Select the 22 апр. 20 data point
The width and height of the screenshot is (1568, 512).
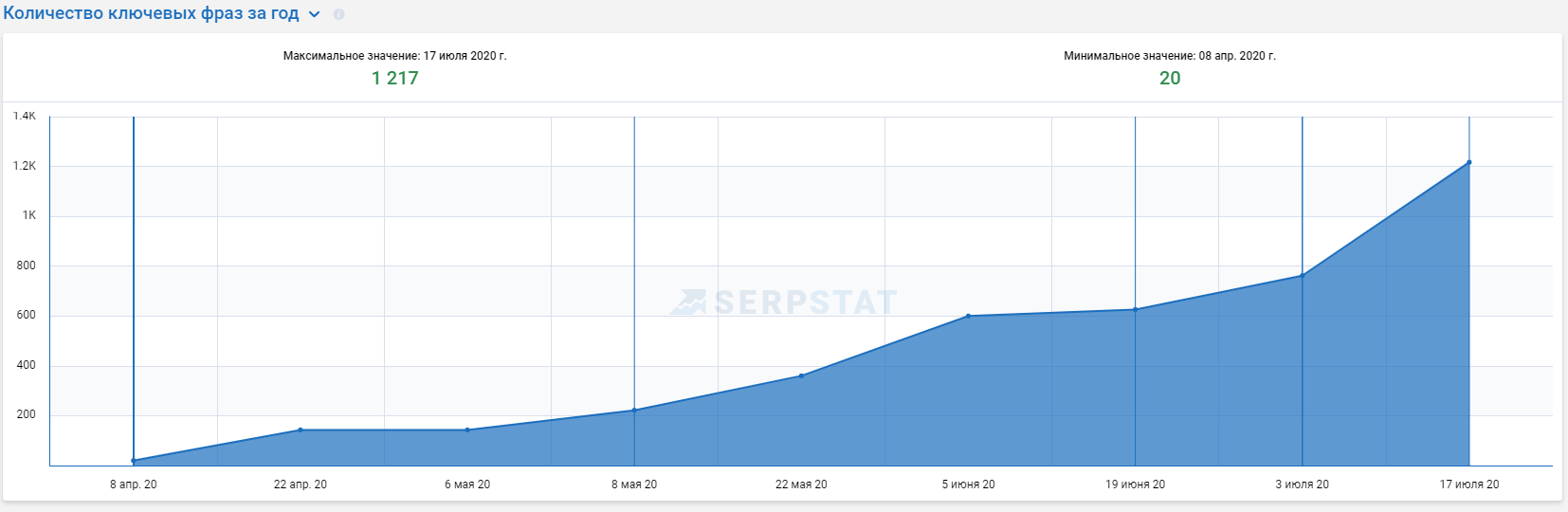[301, 430]
